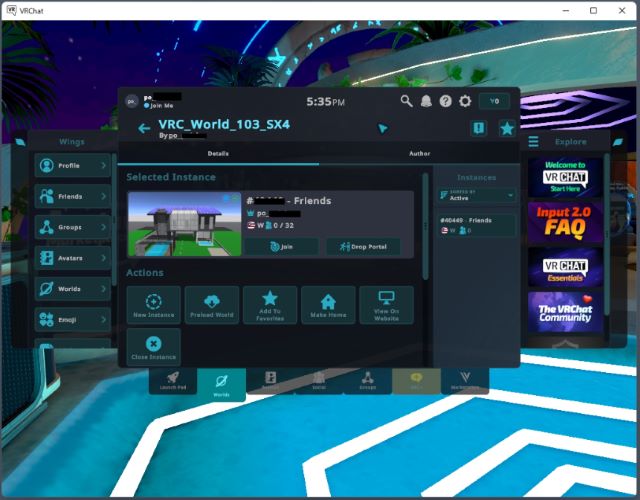
Task: Open the Input 2.0 FAQ card
Action: pos(565,222)
